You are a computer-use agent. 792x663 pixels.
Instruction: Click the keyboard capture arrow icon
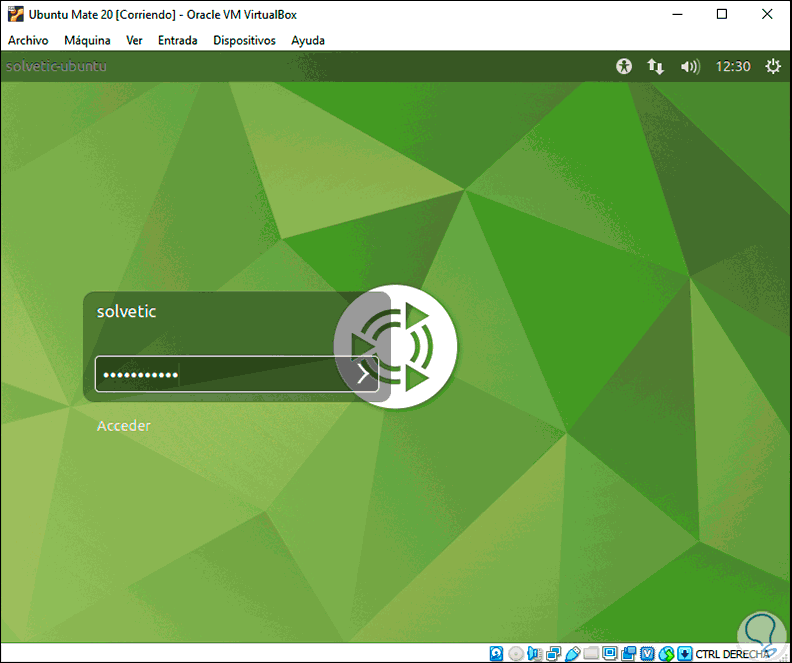tap(685, 654)
